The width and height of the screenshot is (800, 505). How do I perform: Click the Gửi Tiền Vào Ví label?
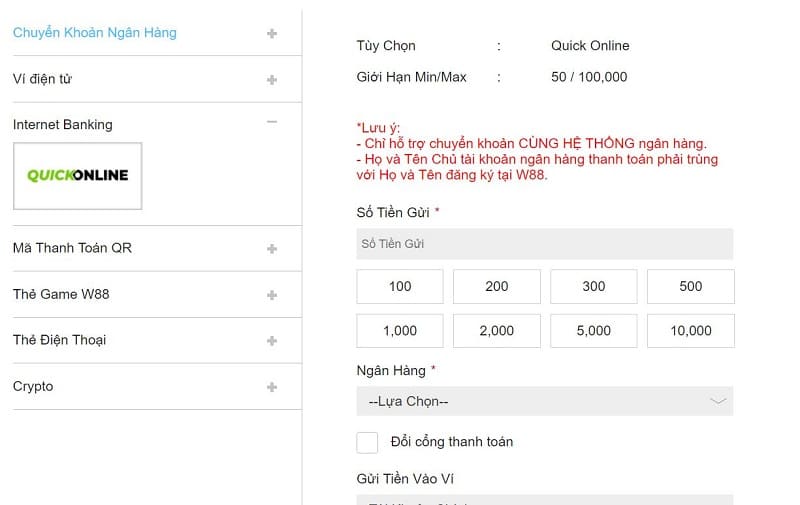(x=405, y=478)
